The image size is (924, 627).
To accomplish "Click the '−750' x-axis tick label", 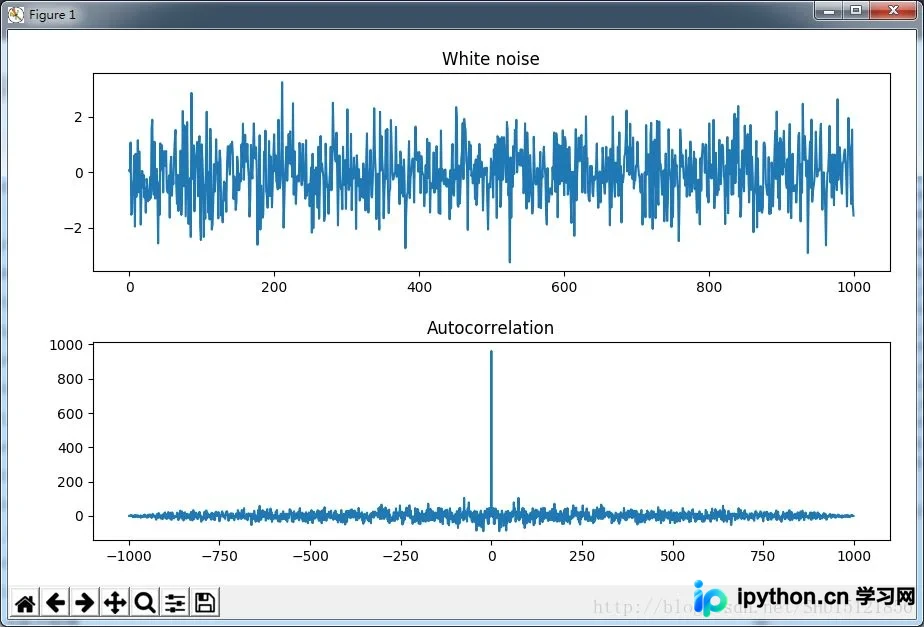I will pyautogui.click(x=220, y=556).
